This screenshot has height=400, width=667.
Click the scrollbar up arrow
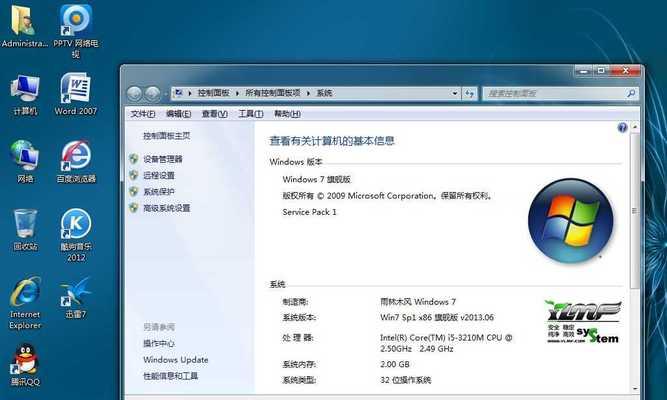[635, 127]
